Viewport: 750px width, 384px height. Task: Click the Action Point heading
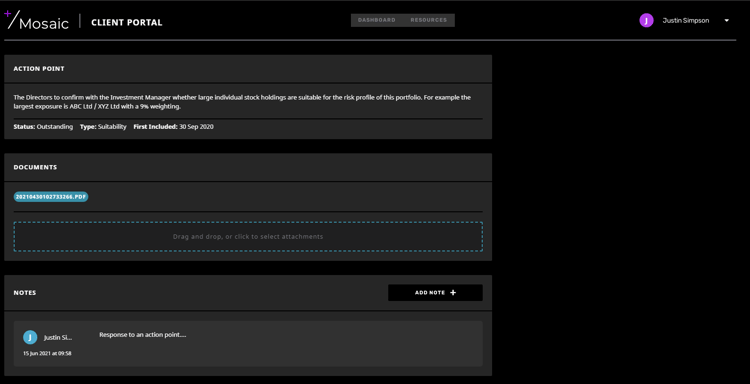tap(39, 69)
